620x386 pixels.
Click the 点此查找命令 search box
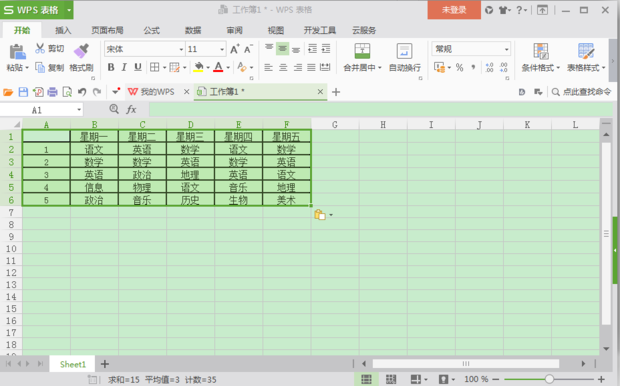point(581,92)
